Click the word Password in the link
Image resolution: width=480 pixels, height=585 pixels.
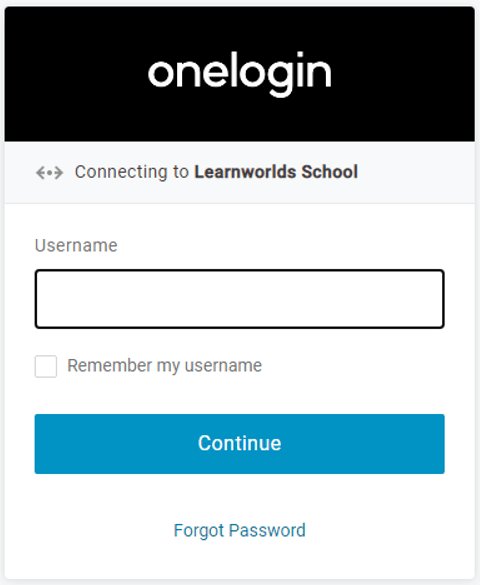click(x=267, y=530)
